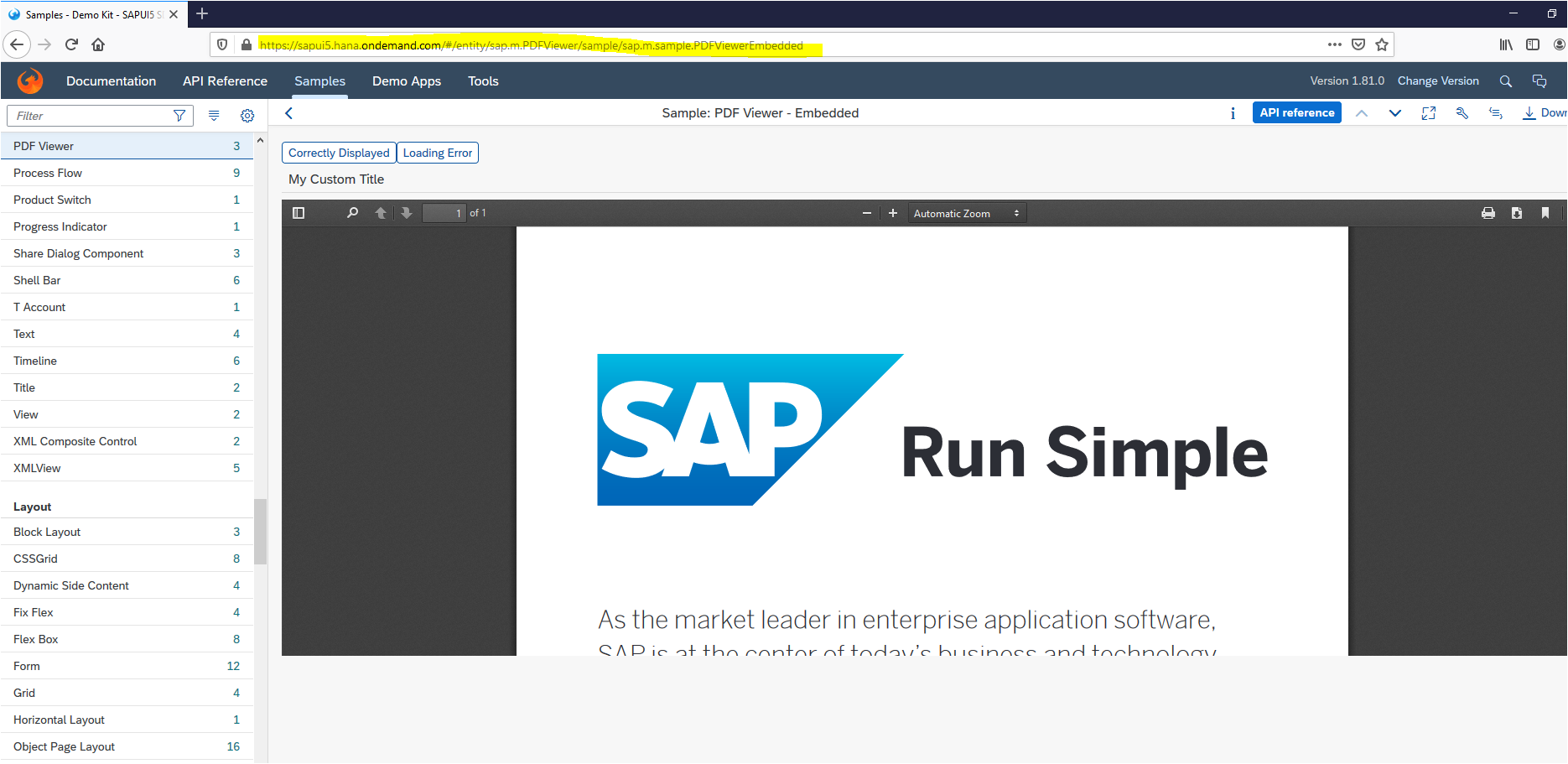Image resolution: width=1568 pixels, height=764 pixels.
Task: Select the Samples tab
Action: (319, 81)
